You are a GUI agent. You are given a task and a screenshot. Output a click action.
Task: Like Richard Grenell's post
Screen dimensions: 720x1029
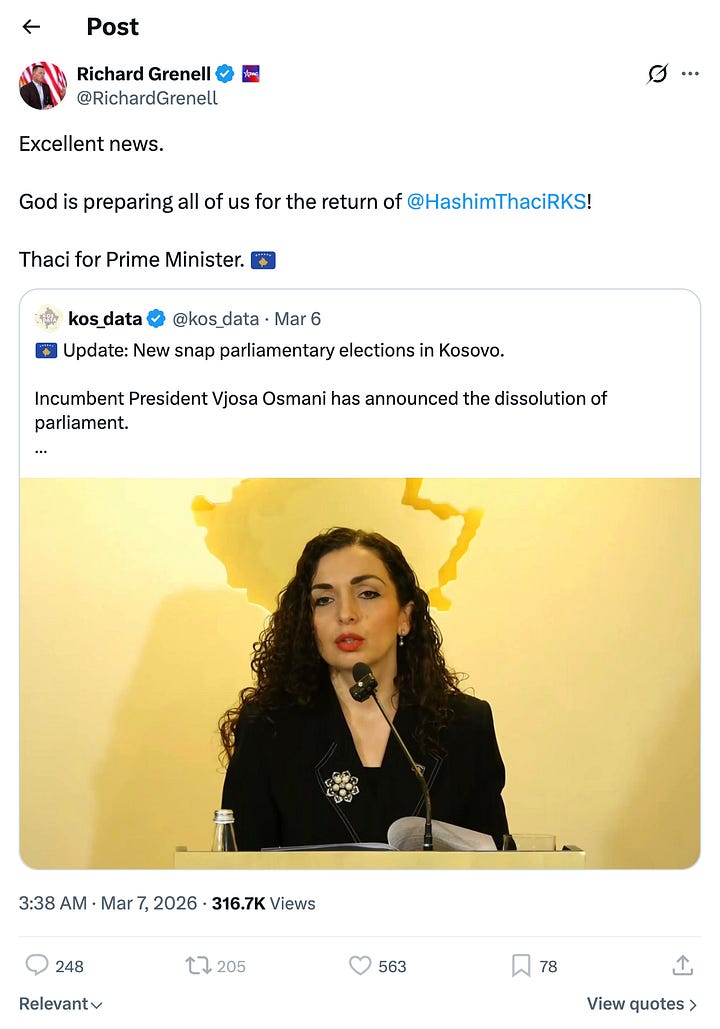pos(360,965)
